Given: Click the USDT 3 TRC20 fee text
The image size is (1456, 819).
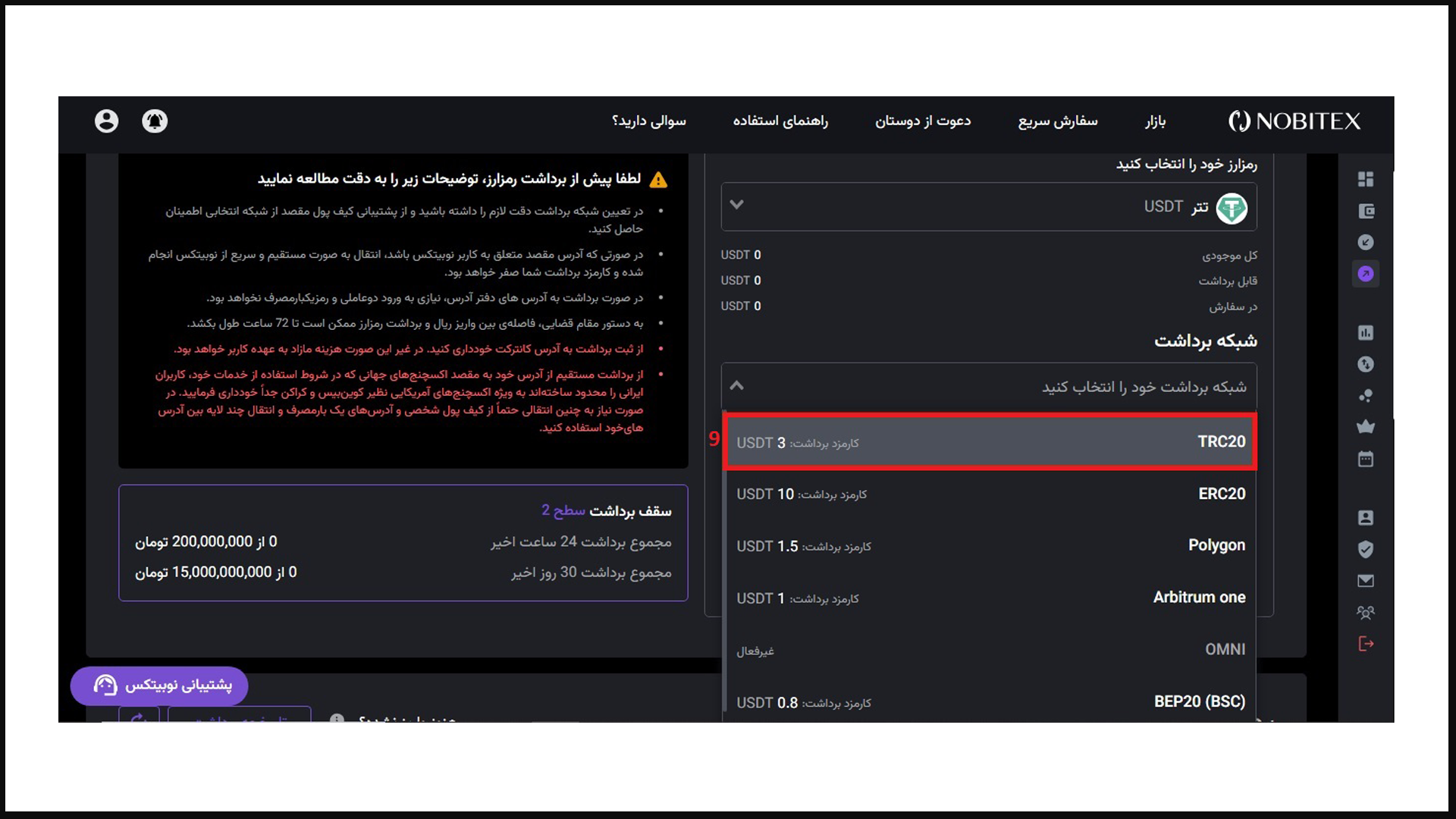Looking at the screenshot, I should [x=798, y=443].
